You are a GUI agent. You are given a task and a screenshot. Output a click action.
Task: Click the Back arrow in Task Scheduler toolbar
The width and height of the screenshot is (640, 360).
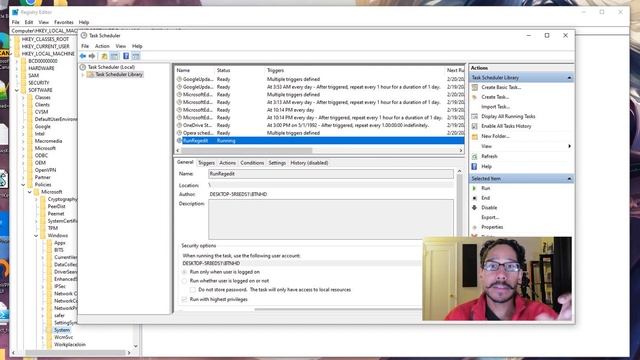(x=83, y=56)
